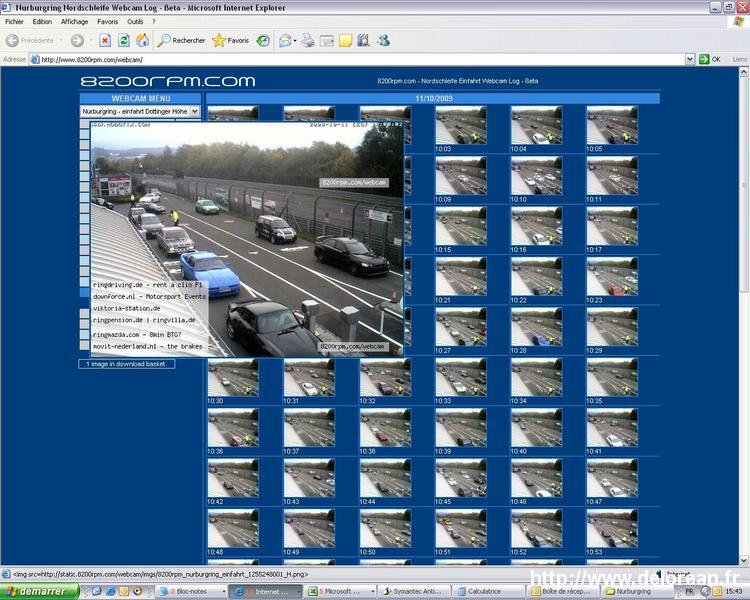Stop page loading with the red X icon
Screen dimensions: 750x600
pyautogui.click(x=105, y=41)
